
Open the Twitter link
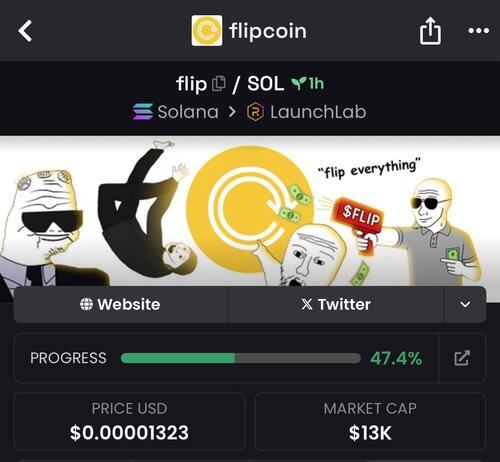(x=336, y=304)
